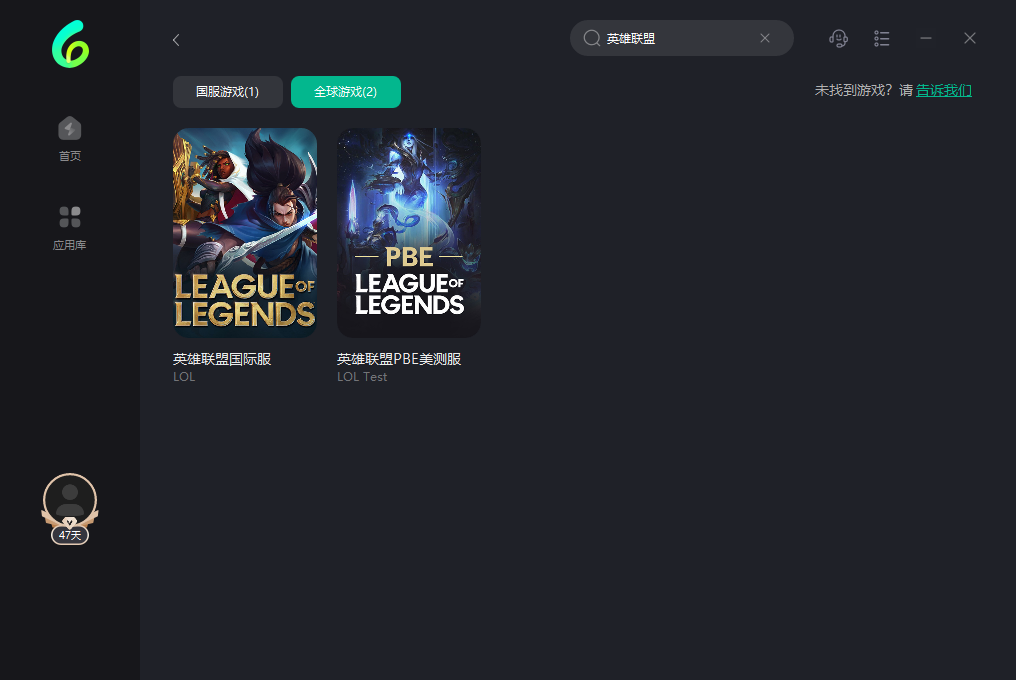Click the 告诉我们 link

pos(943,90)
